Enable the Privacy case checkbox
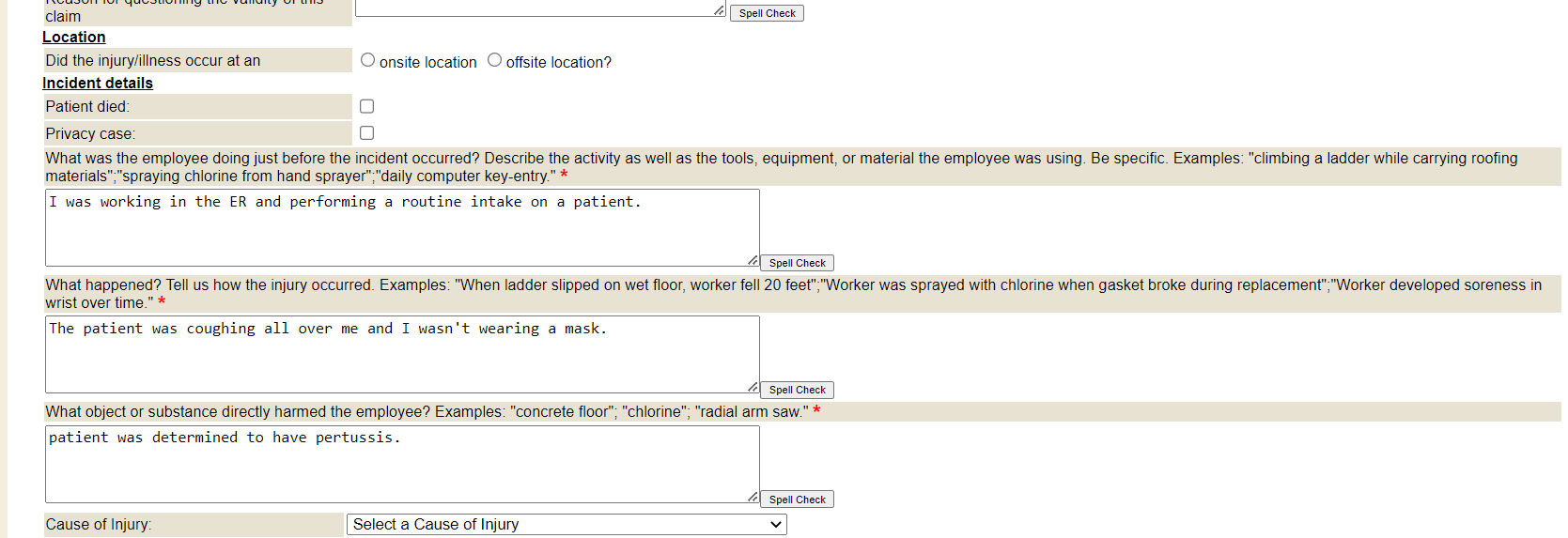The width and height of the screenshot is (1568, 538). (x=367, y=133)
